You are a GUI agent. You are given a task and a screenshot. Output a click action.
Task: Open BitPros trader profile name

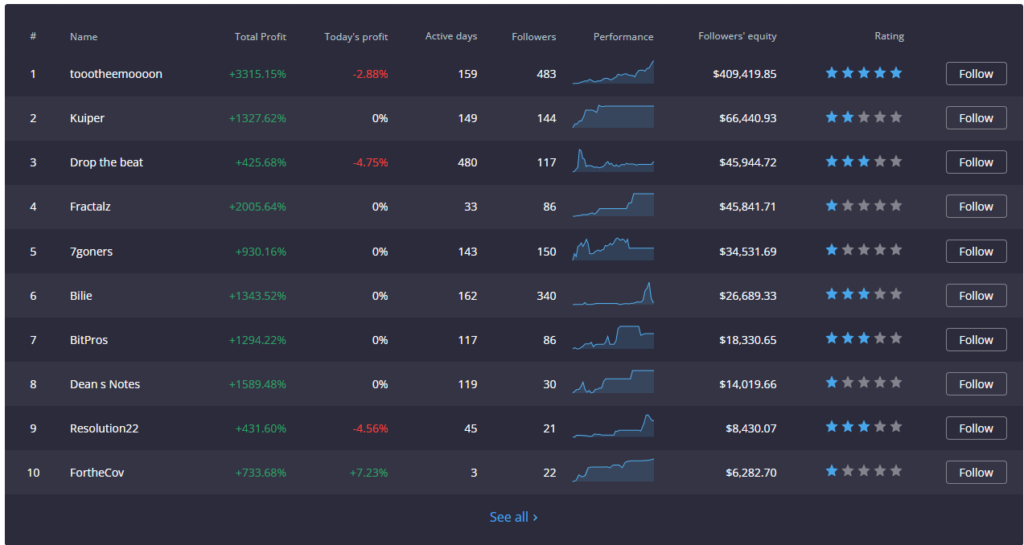pyautogui.click(x=89, y=340)
